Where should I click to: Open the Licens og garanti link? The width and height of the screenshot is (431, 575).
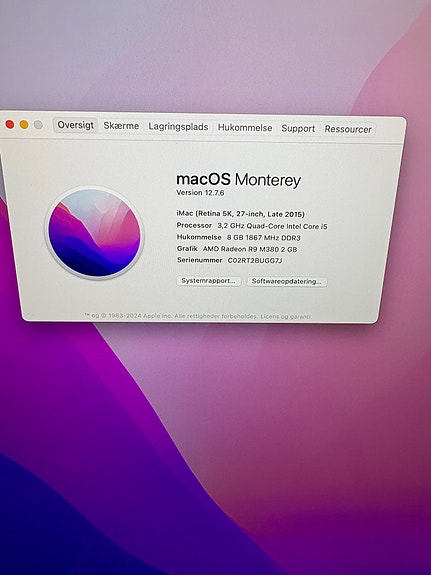click(286, 316)
